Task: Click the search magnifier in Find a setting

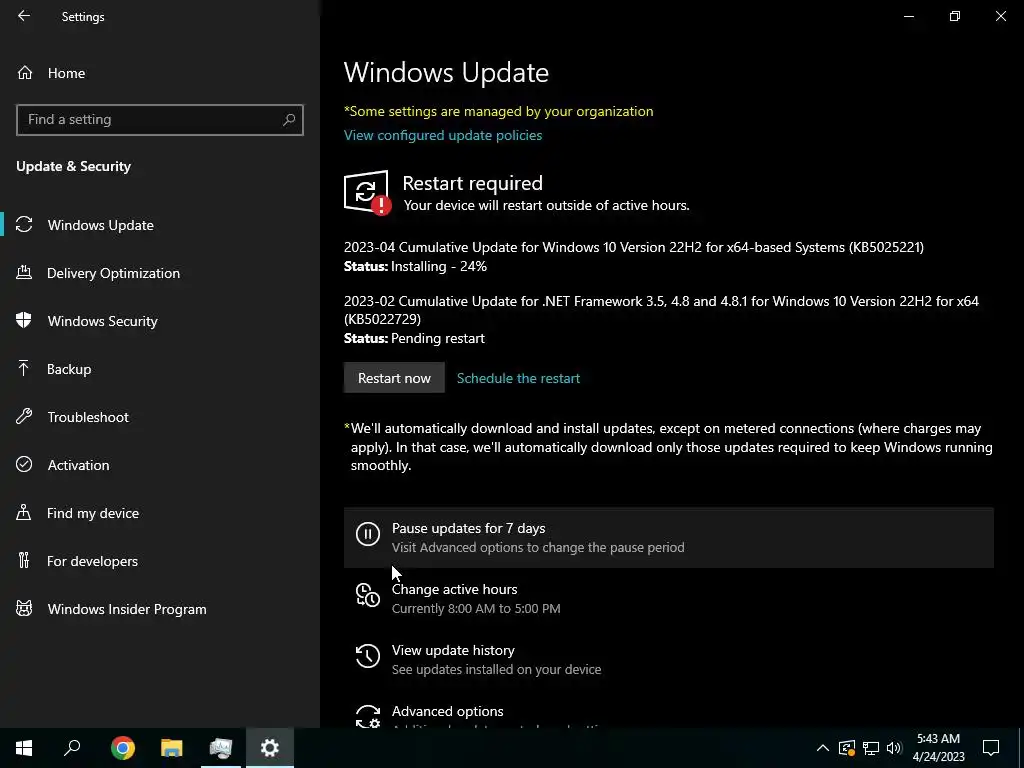Action: point(289,120)
